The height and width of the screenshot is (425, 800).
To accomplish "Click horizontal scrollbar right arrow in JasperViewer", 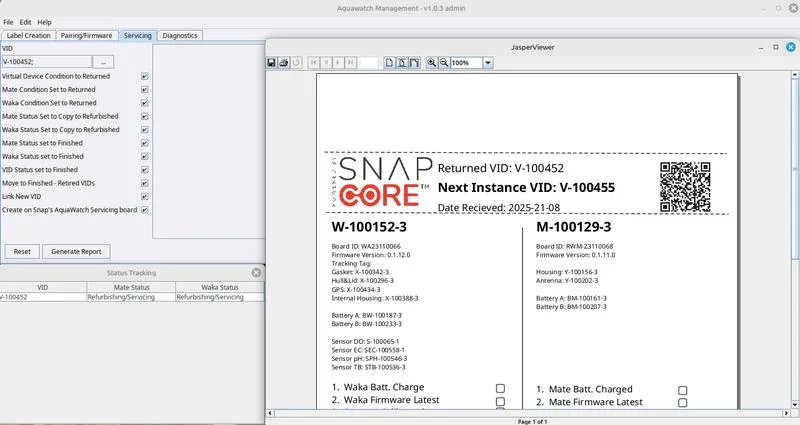I will (x=788, y=413).
